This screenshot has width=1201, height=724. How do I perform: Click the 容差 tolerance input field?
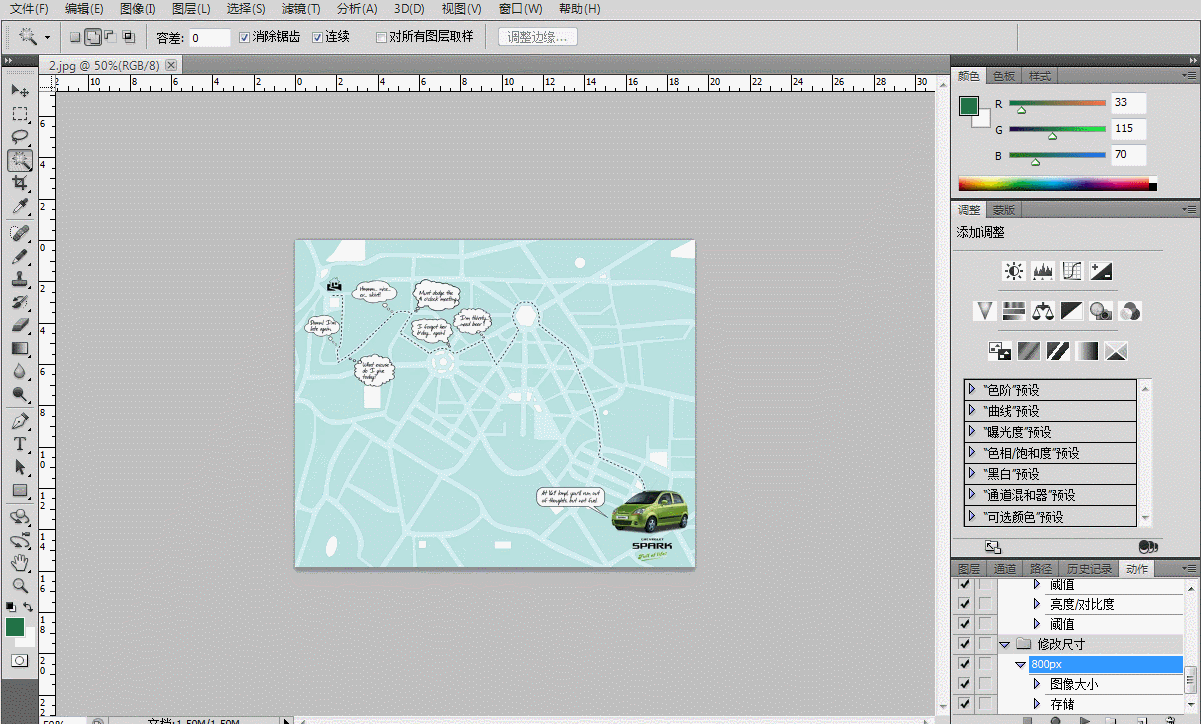[x=209, y=37]
